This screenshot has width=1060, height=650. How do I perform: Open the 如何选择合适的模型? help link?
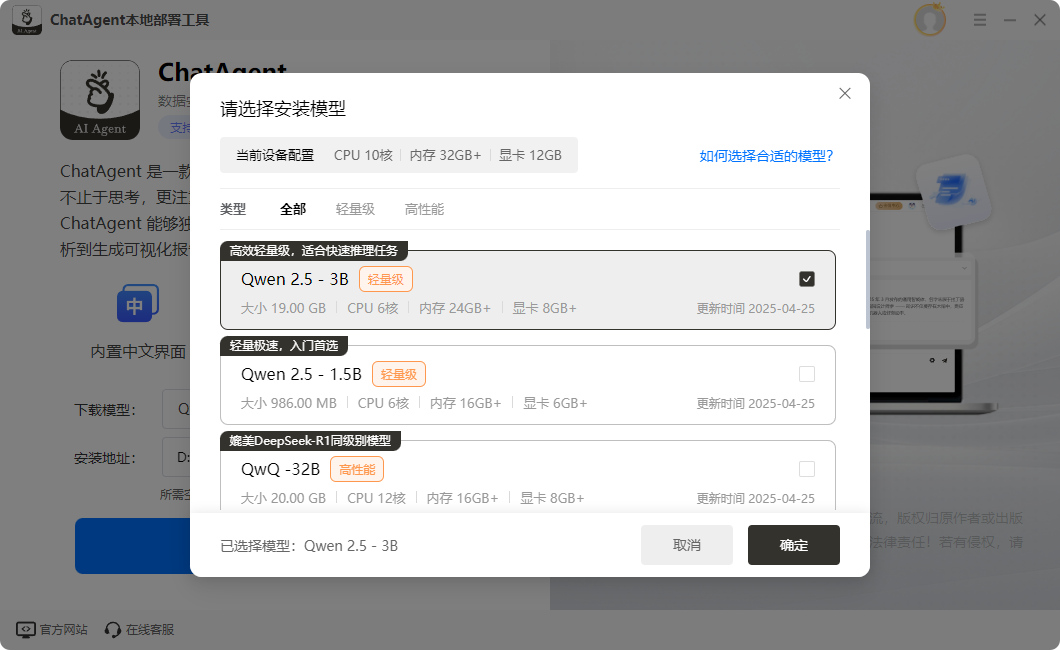[766, 156]
